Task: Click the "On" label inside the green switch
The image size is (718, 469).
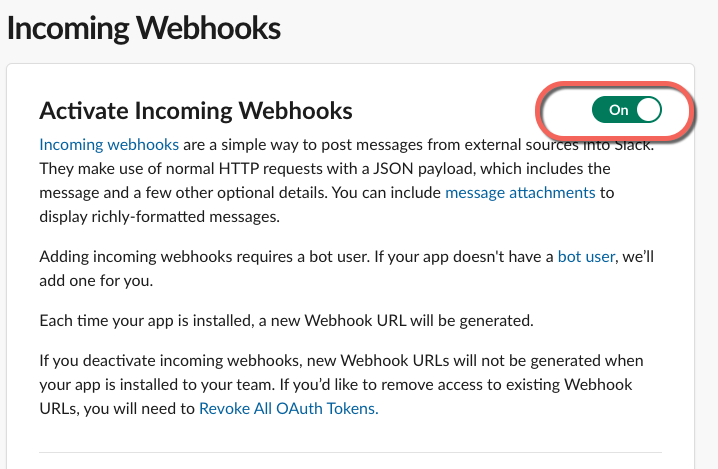Action: pyautogui.click(x=618, y=110)
